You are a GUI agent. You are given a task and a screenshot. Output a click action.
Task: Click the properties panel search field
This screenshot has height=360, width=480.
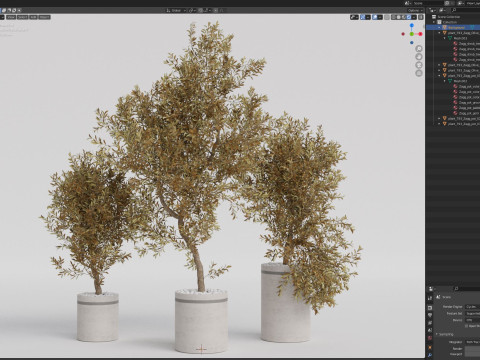pos(467,289)
